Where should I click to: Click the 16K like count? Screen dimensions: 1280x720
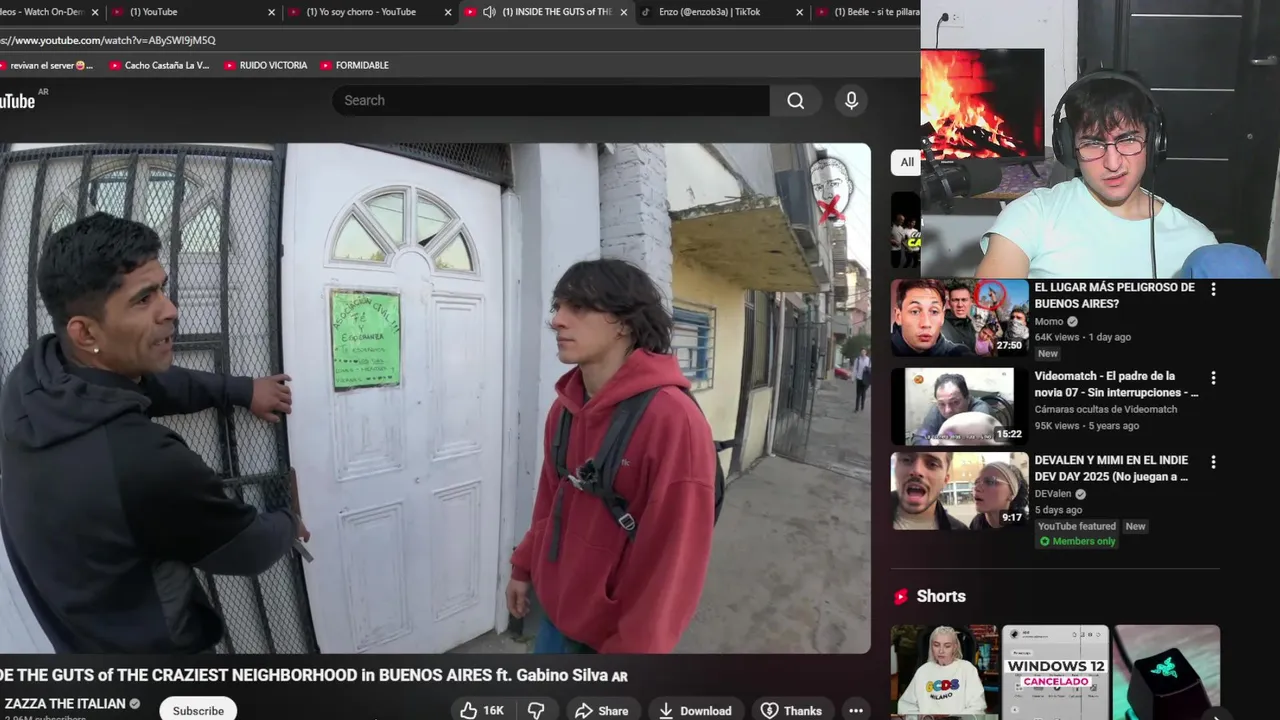coord(494,710)
